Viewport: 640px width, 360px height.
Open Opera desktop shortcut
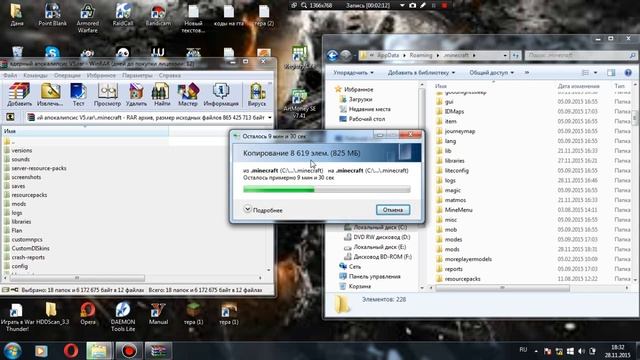click(87, 313)
